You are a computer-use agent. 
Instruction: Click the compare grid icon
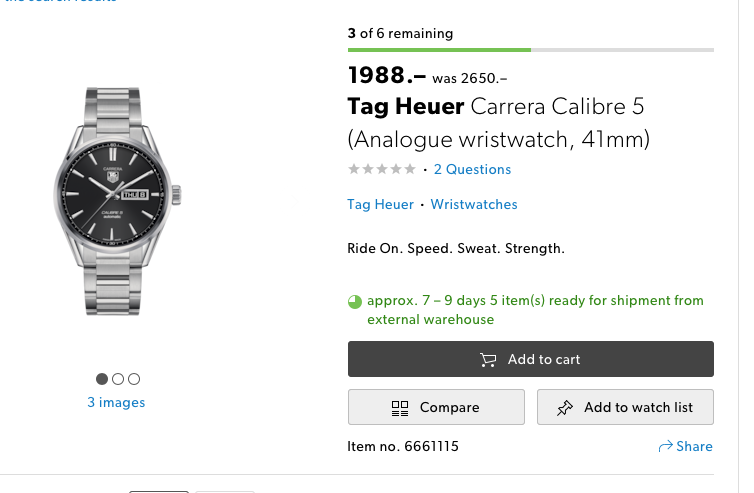point(400,408)
